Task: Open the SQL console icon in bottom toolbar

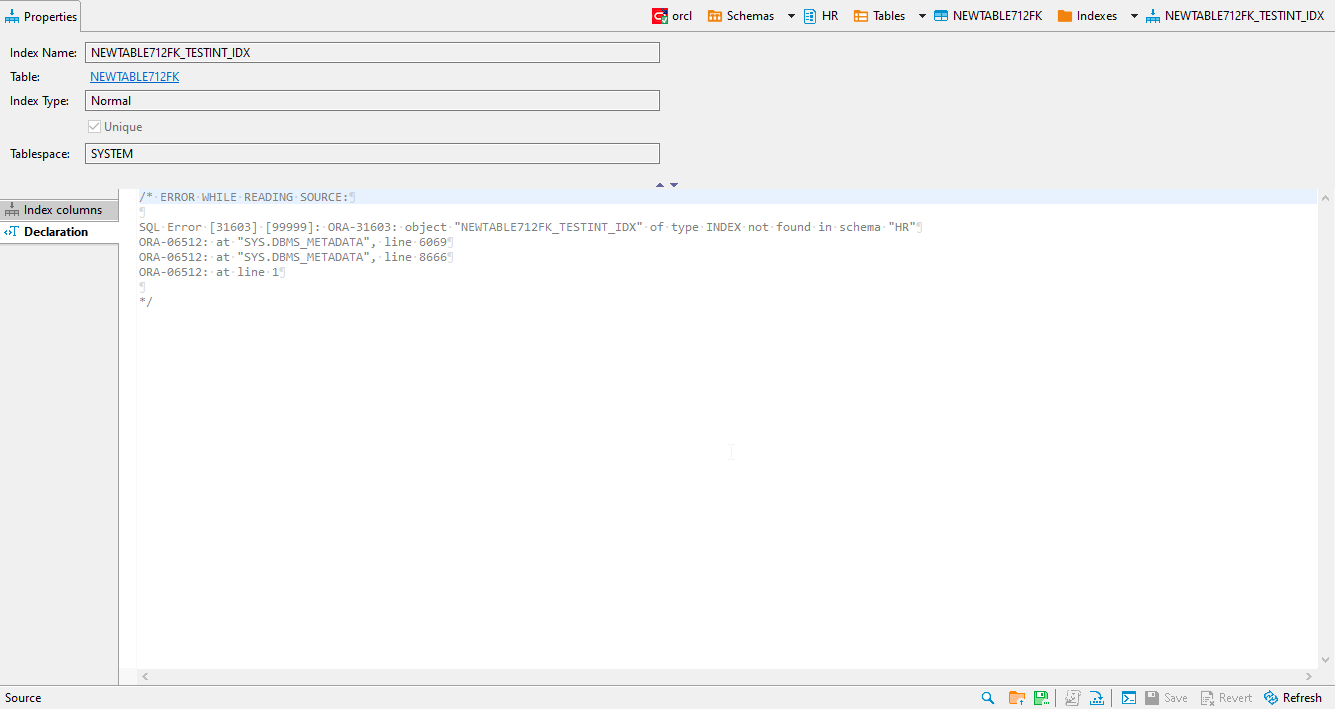Action: click(1128, 697)
